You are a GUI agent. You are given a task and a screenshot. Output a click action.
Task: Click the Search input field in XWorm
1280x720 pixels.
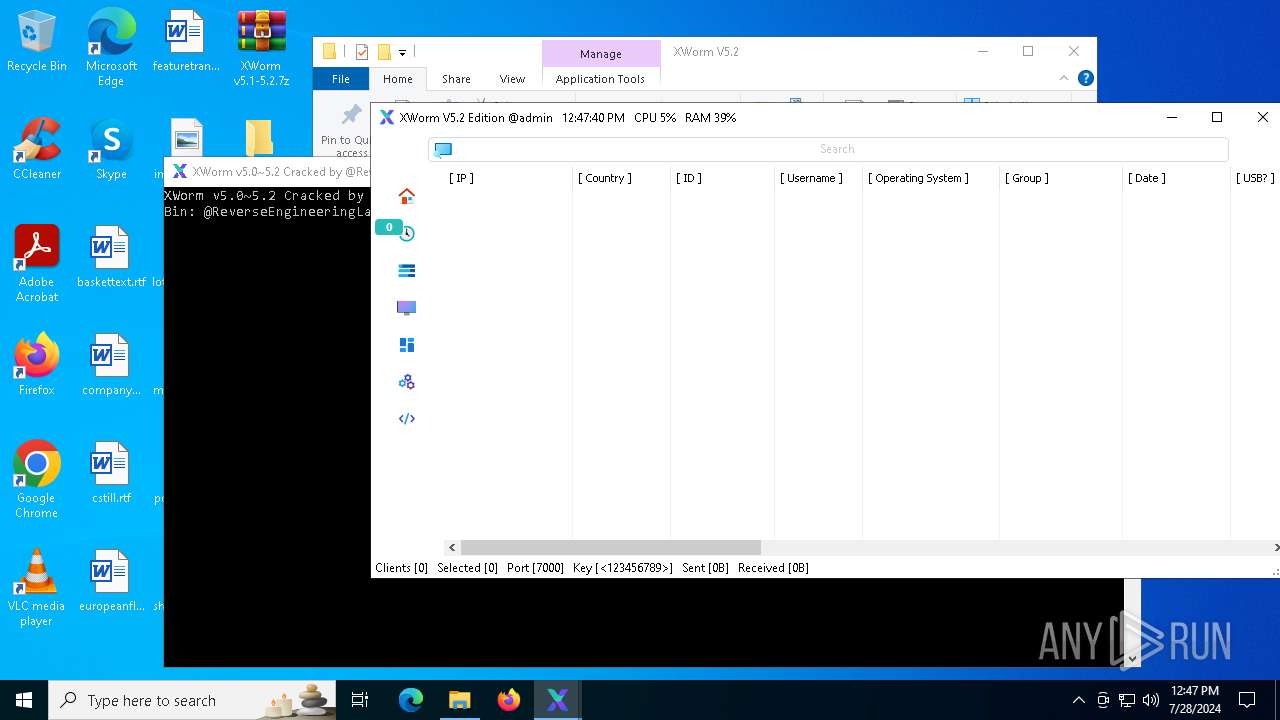pyautogui.click(x=828, y=149)
